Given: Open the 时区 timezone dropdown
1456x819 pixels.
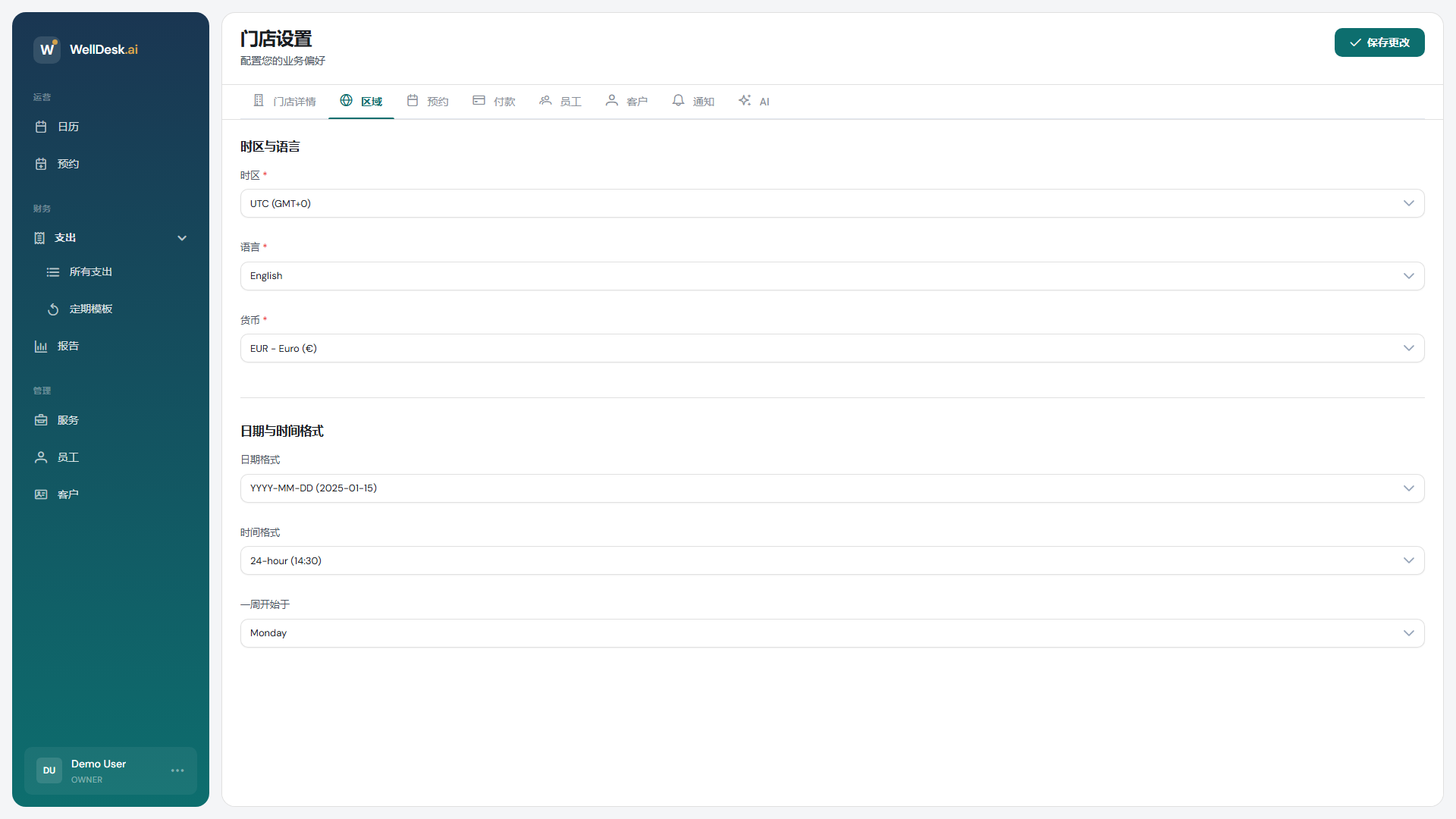Looking at the screenshot, I should [832, 203].
